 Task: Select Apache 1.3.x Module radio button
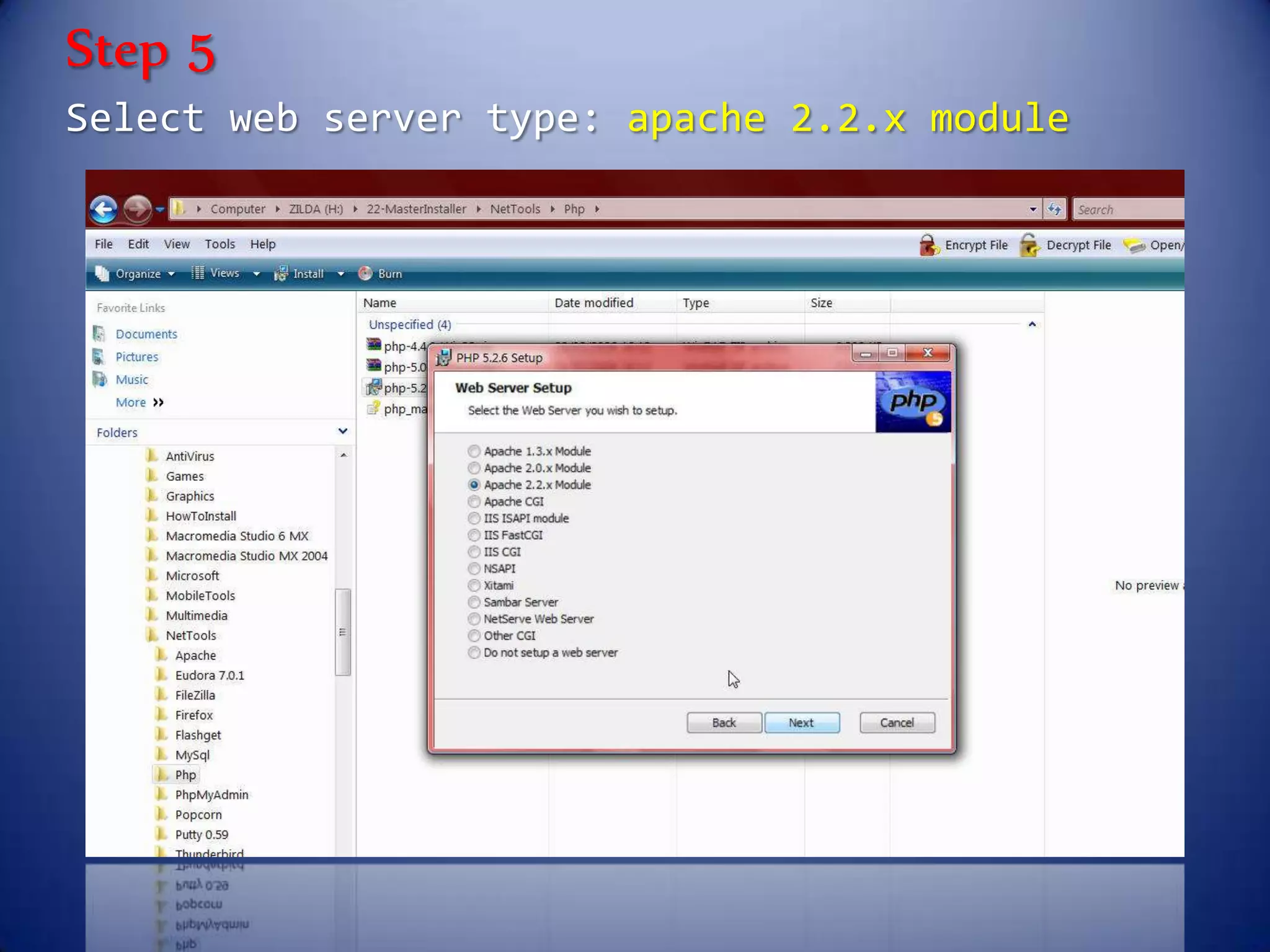pyautogui.click(x=474, y=451)
